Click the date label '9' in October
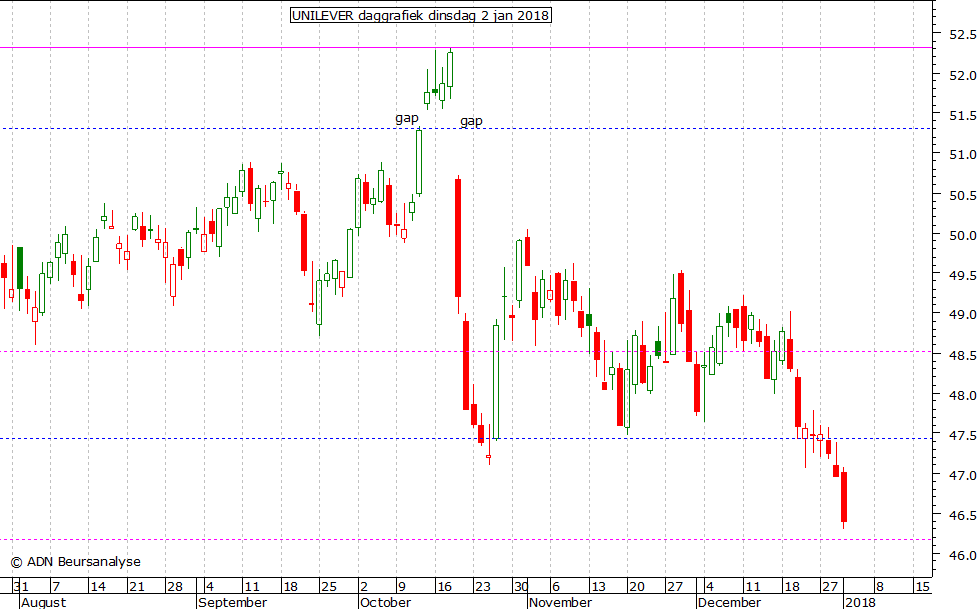 [402, 586]
